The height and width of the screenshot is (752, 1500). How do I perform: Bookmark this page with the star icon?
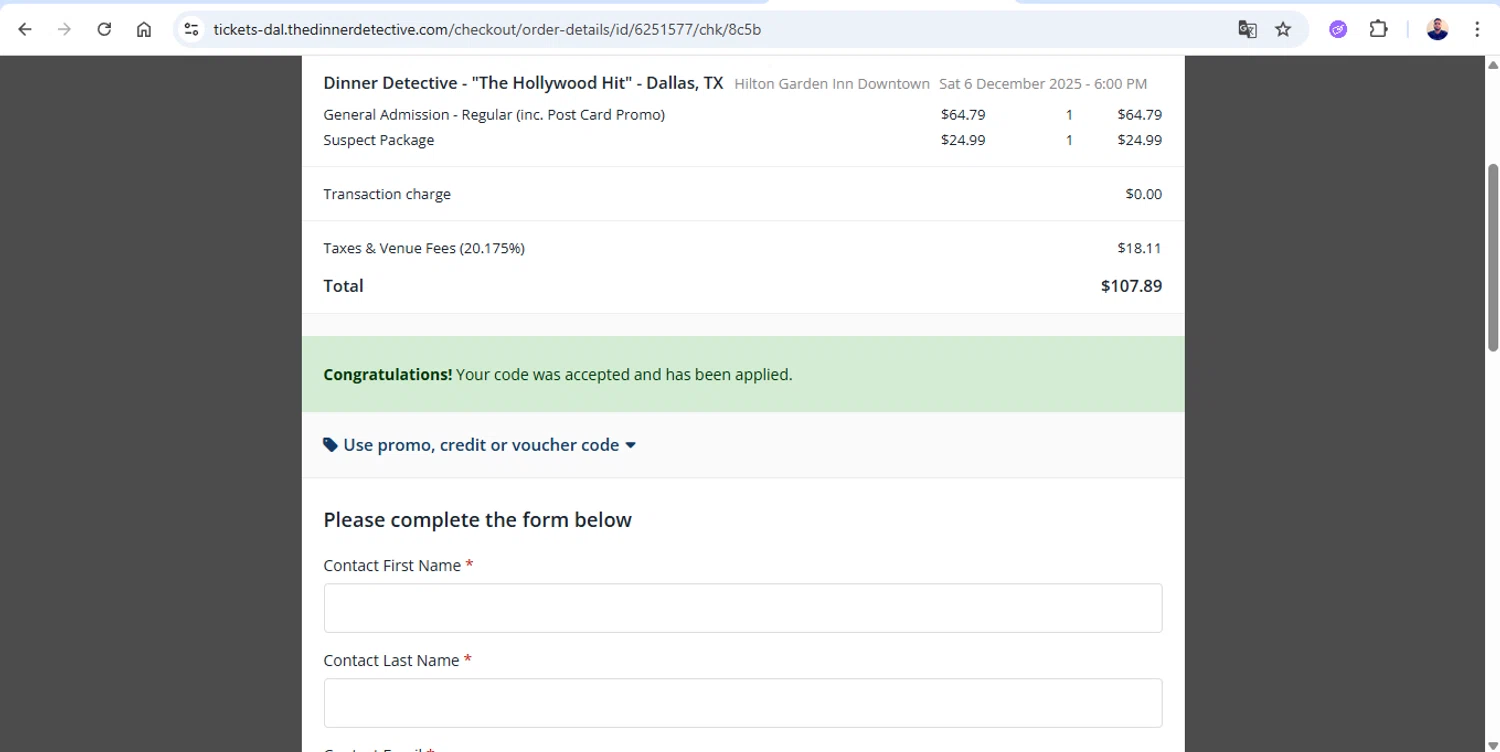[1283, 29]
